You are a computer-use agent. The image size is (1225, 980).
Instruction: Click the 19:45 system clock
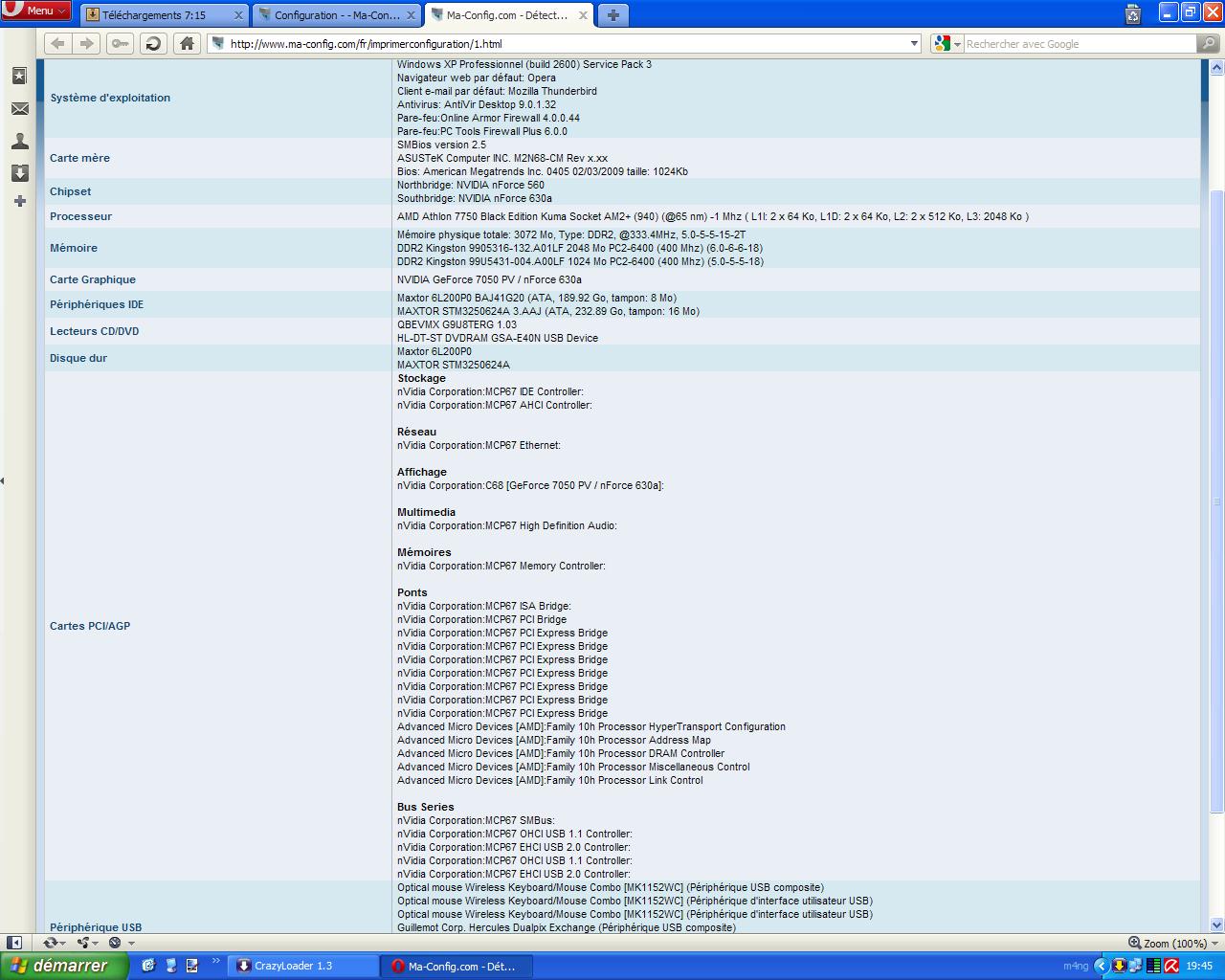[1199, 966]
